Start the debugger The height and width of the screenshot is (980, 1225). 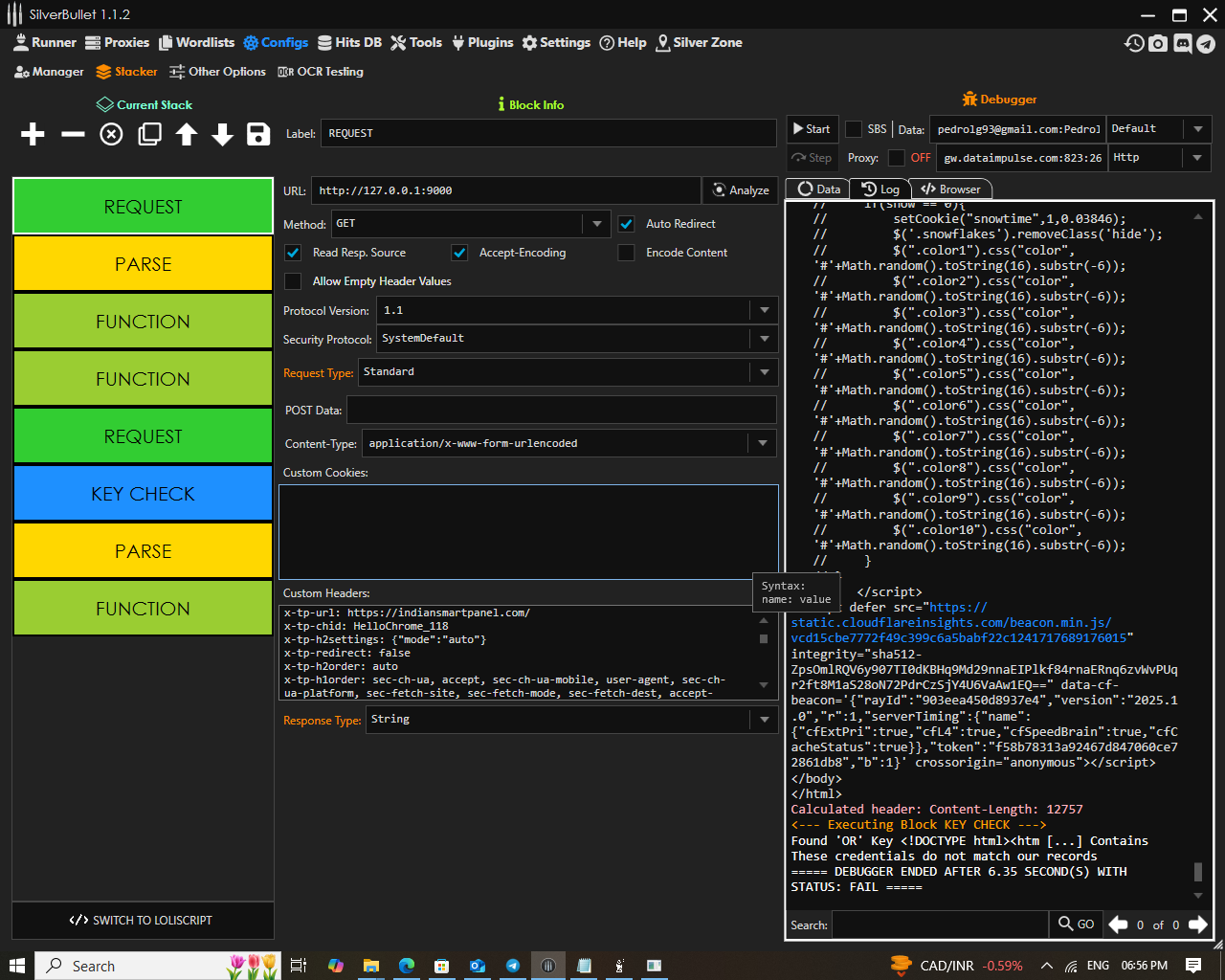812,129
